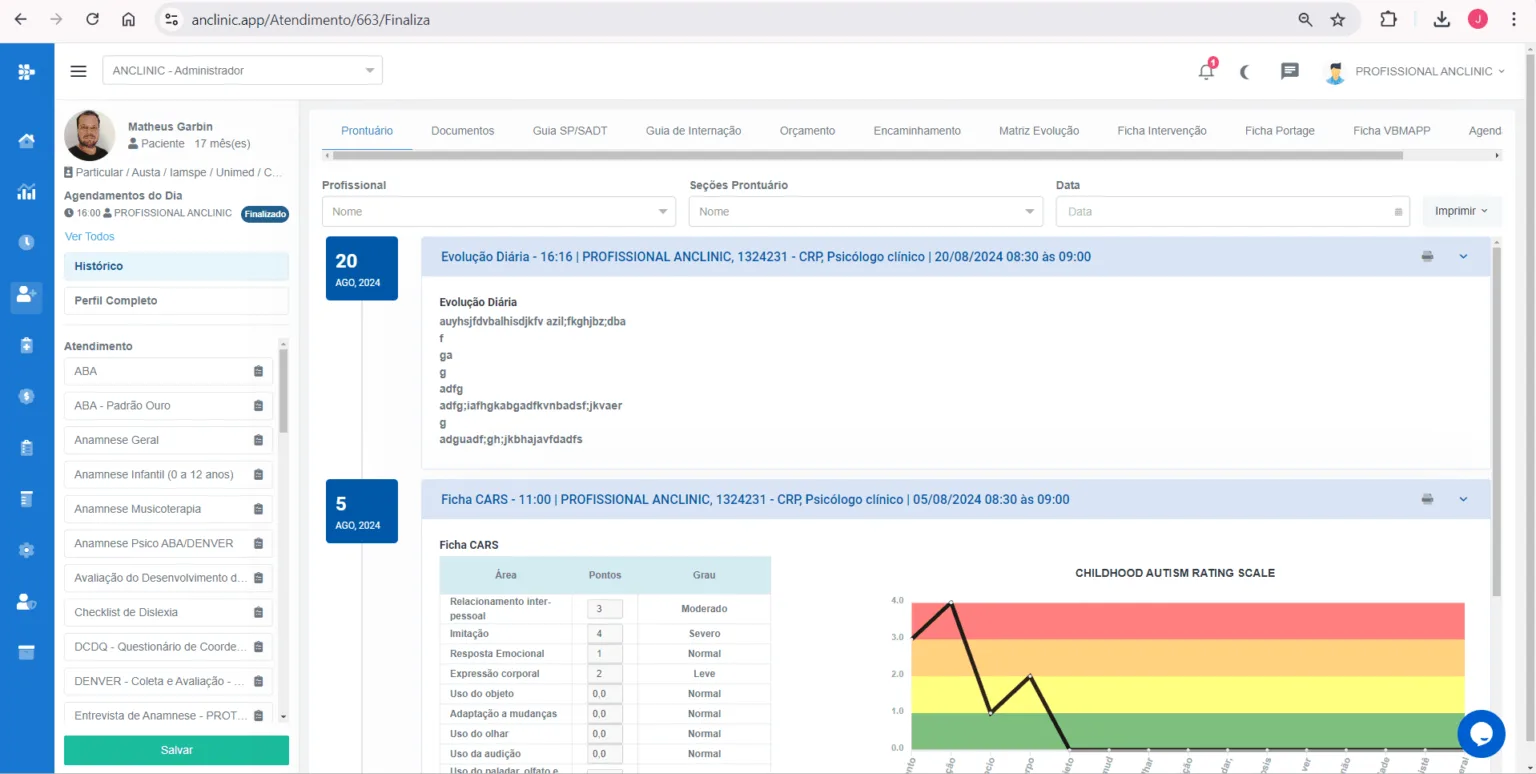Click the floating support chat bubble

1481,734
